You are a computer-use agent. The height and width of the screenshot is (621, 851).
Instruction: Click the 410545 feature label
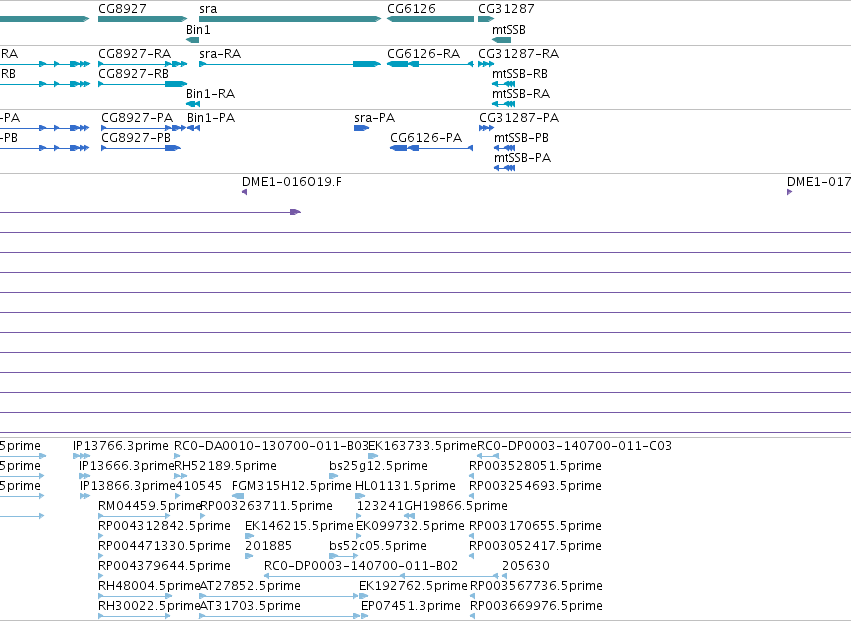point(199,485)
